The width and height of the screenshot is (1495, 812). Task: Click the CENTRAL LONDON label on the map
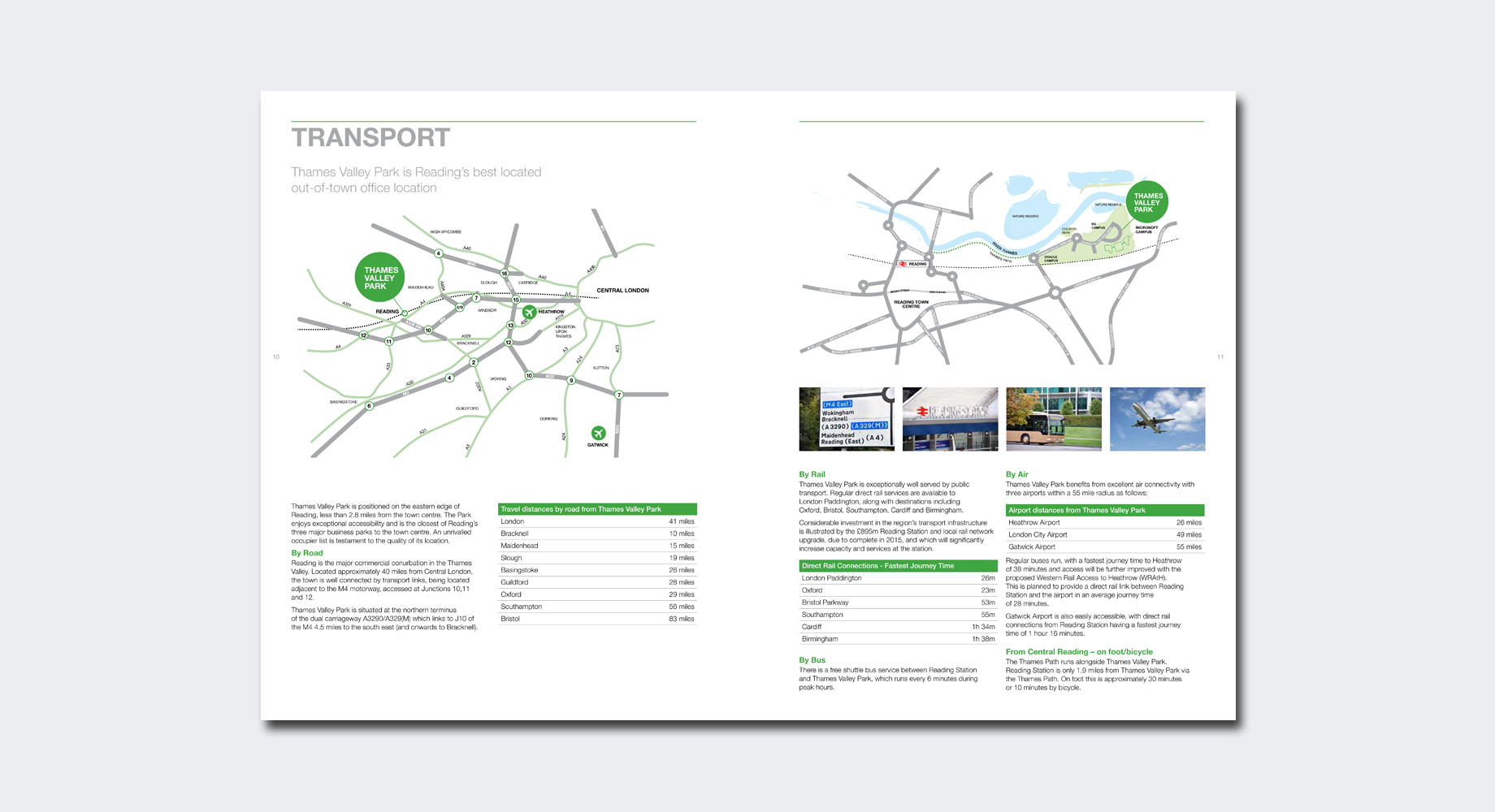click(623, 290)
